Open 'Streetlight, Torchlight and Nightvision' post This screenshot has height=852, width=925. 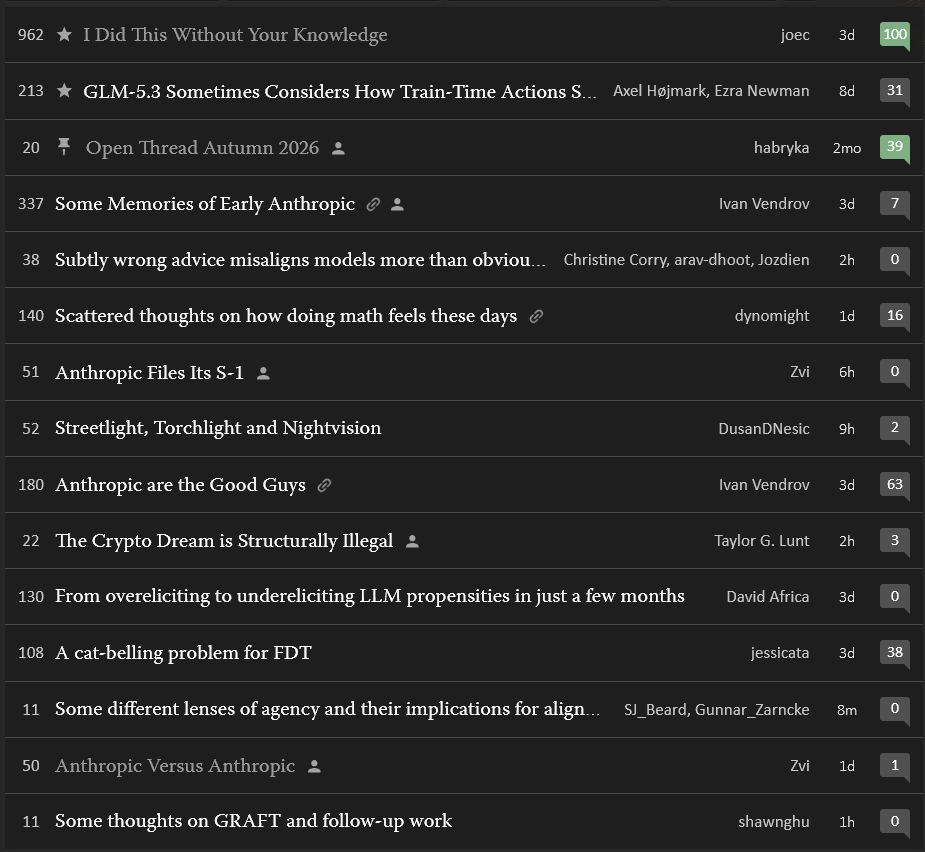tap(218, 428)
